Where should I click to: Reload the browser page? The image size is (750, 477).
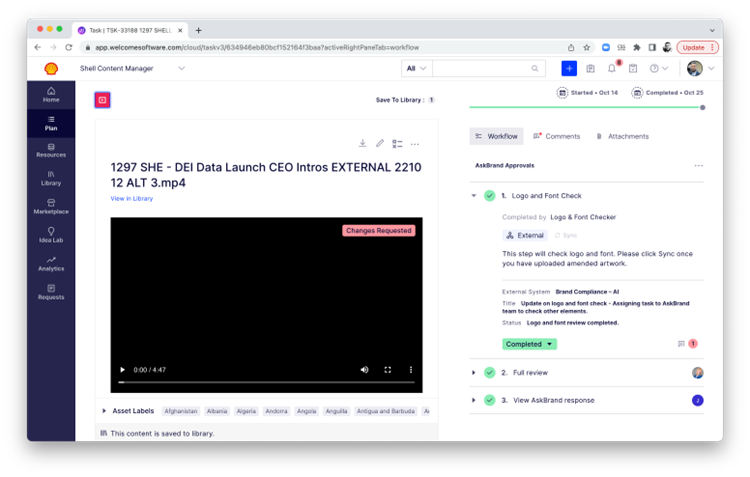coord(69,47)
